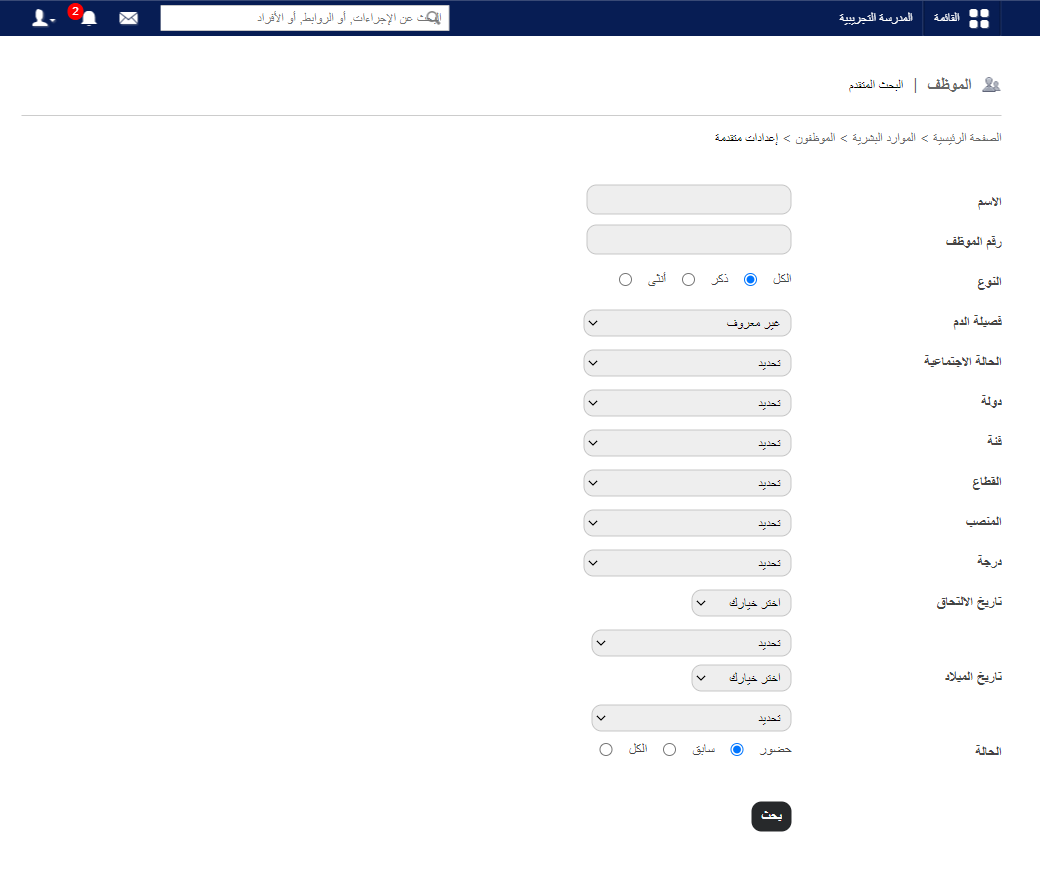This screenshot has width=1040, height=869.
Task: Open the القائمة menu item
Action: [x=946, y=18]
